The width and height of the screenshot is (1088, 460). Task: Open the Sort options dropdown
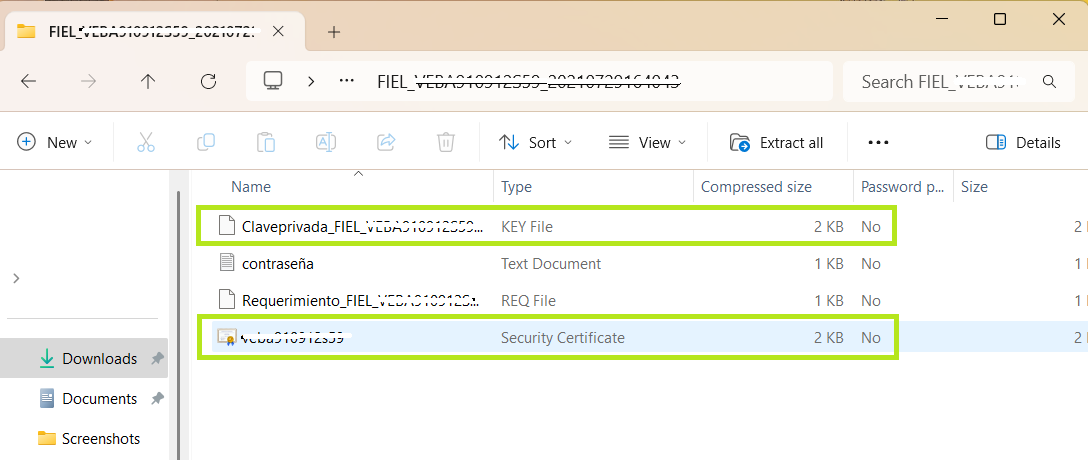coord(536,142)
